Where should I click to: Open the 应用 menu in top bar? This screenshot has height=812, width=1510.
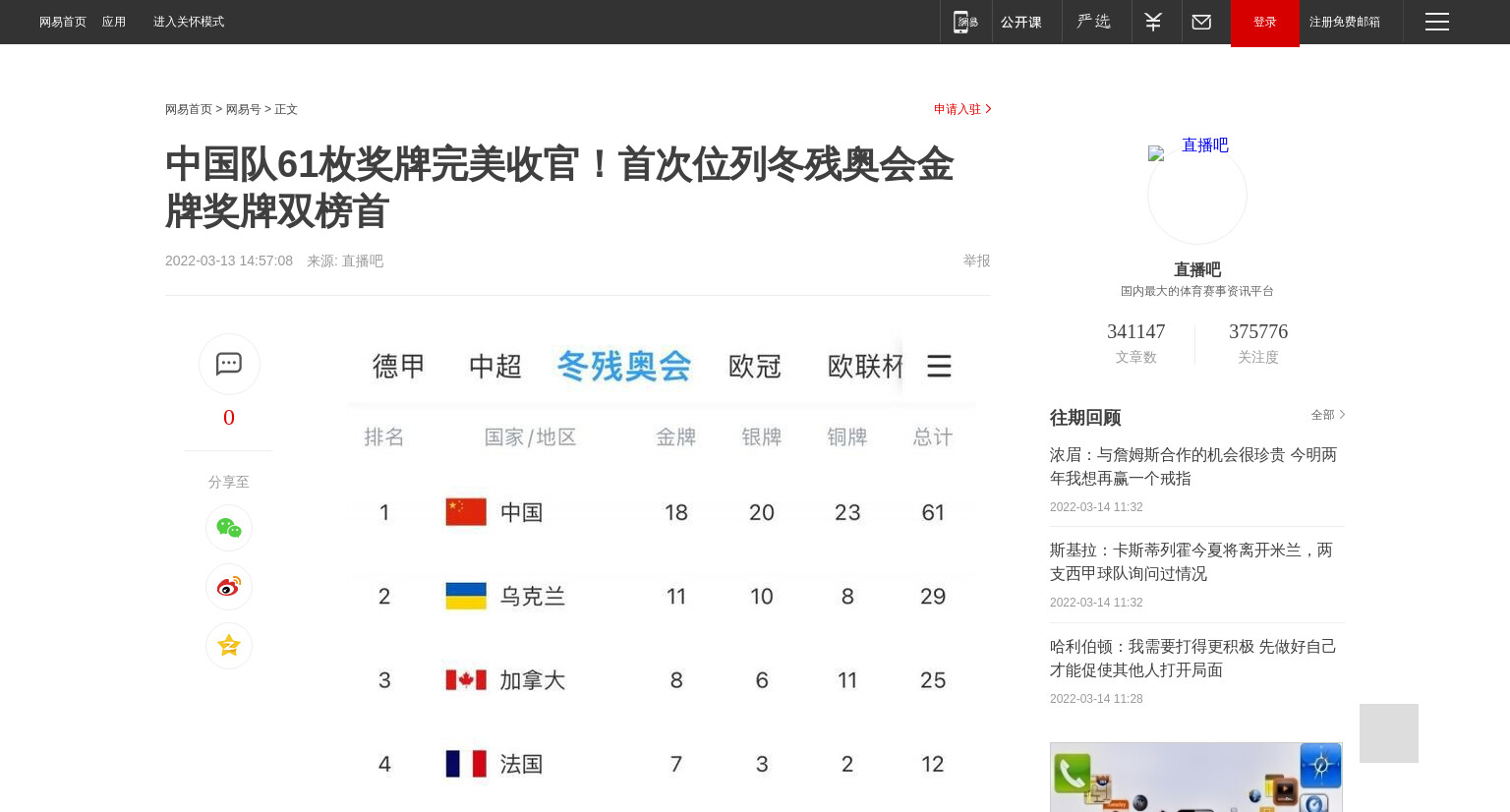pyautogui.click(x=114, y=22)
